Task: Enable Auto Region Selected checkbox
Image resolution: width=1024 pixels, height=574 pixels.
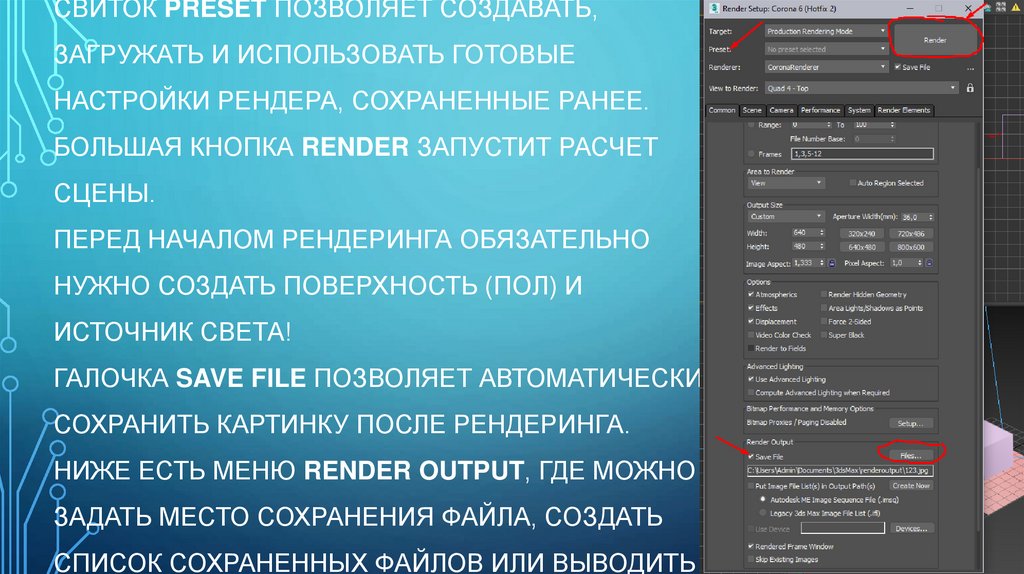Action: click(852, 183)
